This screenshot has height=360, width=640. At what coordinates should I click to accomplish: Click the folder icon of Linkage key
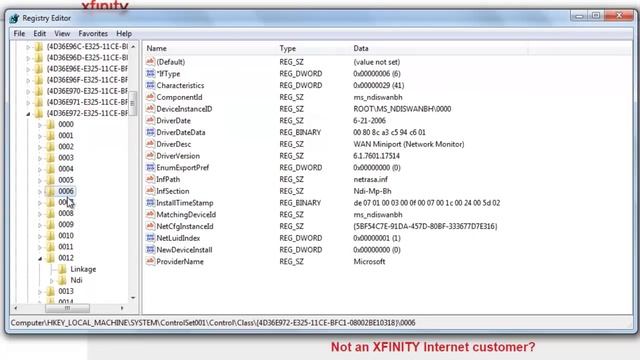[62, 269]
